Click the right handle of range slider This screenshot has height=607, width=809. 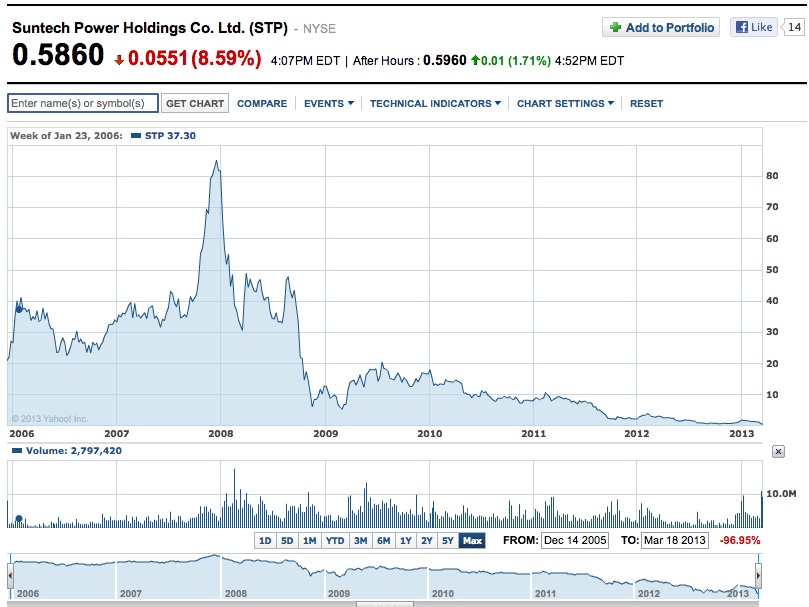pyautogui.click(x=758, y=576)
